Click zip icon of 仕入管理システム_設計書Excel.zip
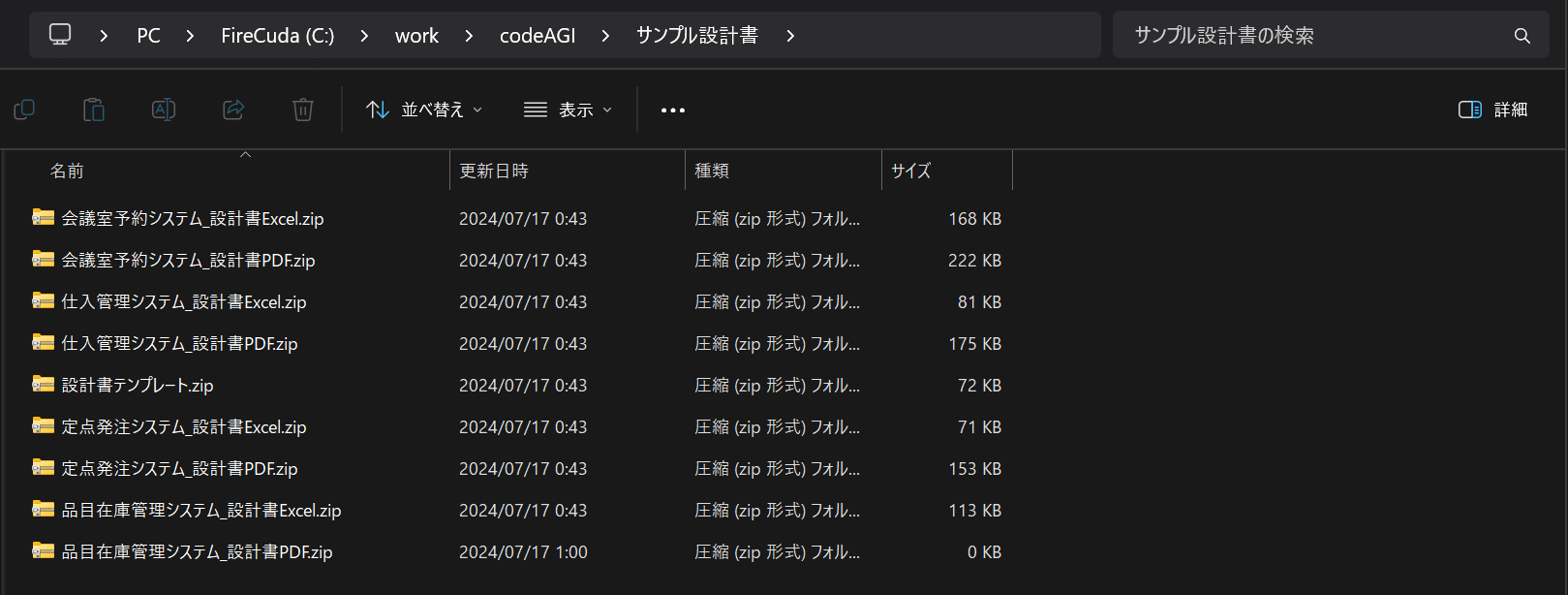 click(43, 300)
